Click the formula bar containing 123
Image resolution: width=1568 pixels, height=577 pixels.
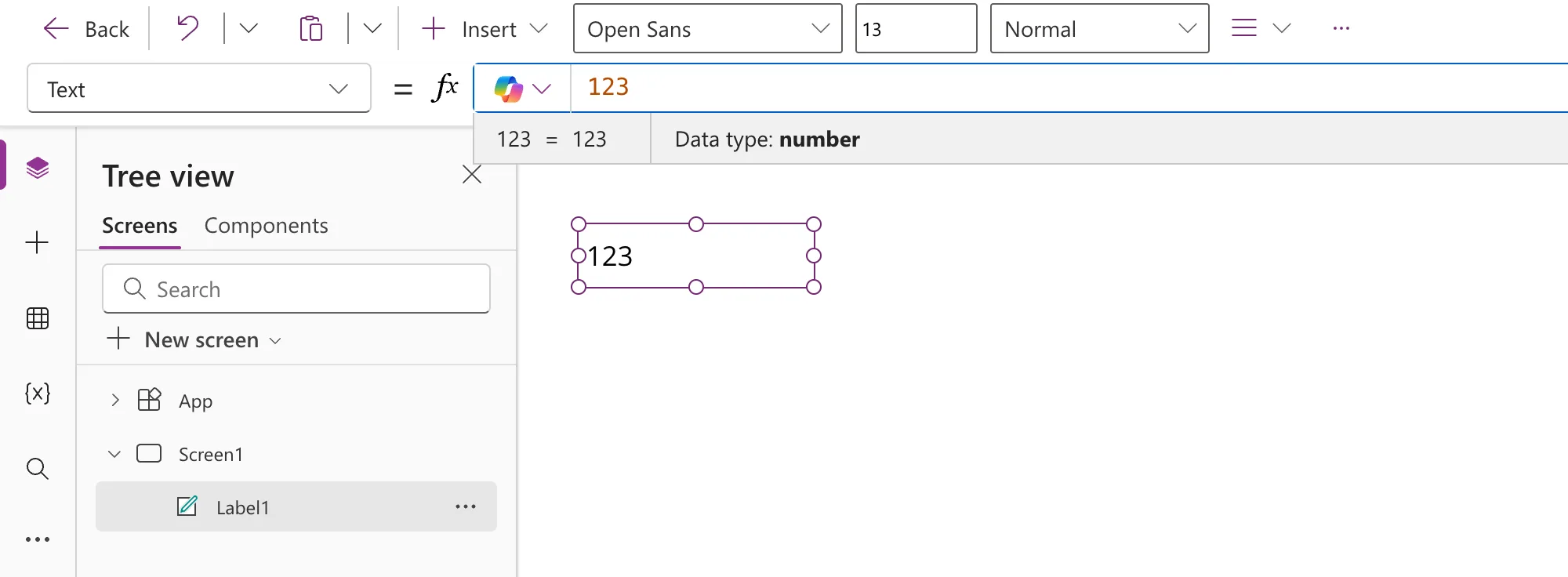tap(1069, 88)
